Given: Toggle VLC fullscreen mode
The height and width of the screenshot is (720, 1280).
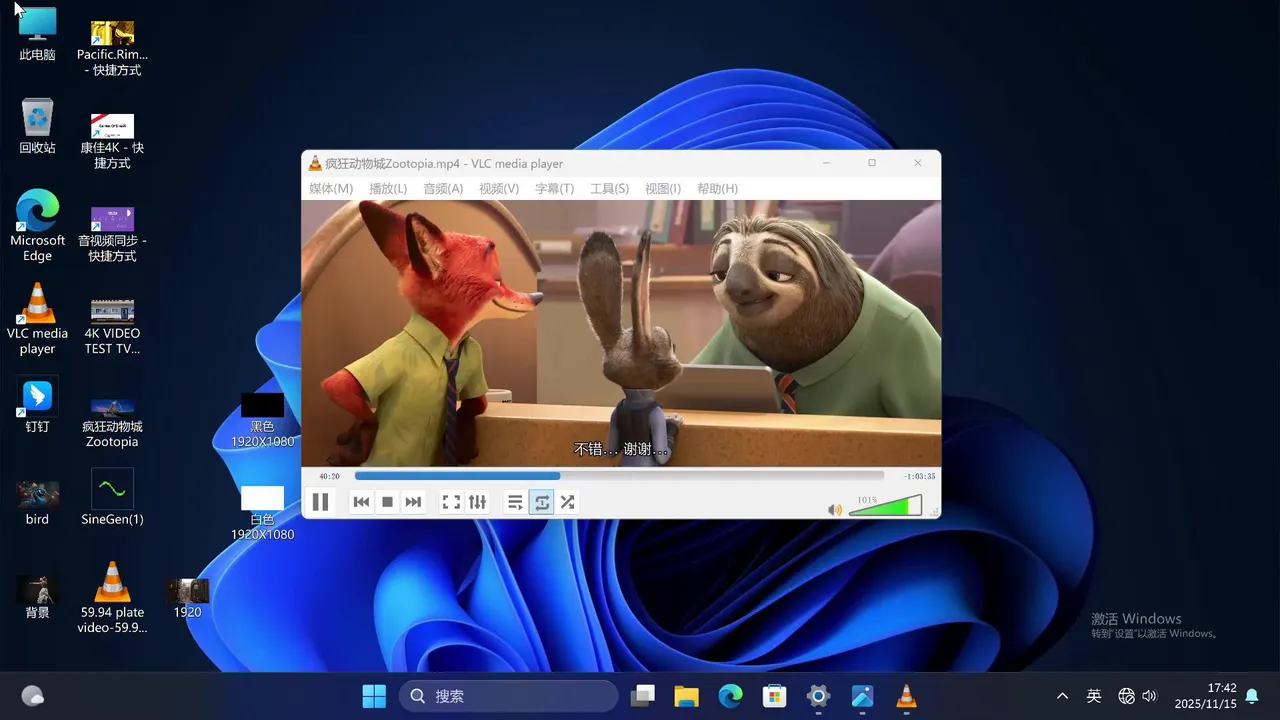Looking at the screenshot, I should pos(451,502).
